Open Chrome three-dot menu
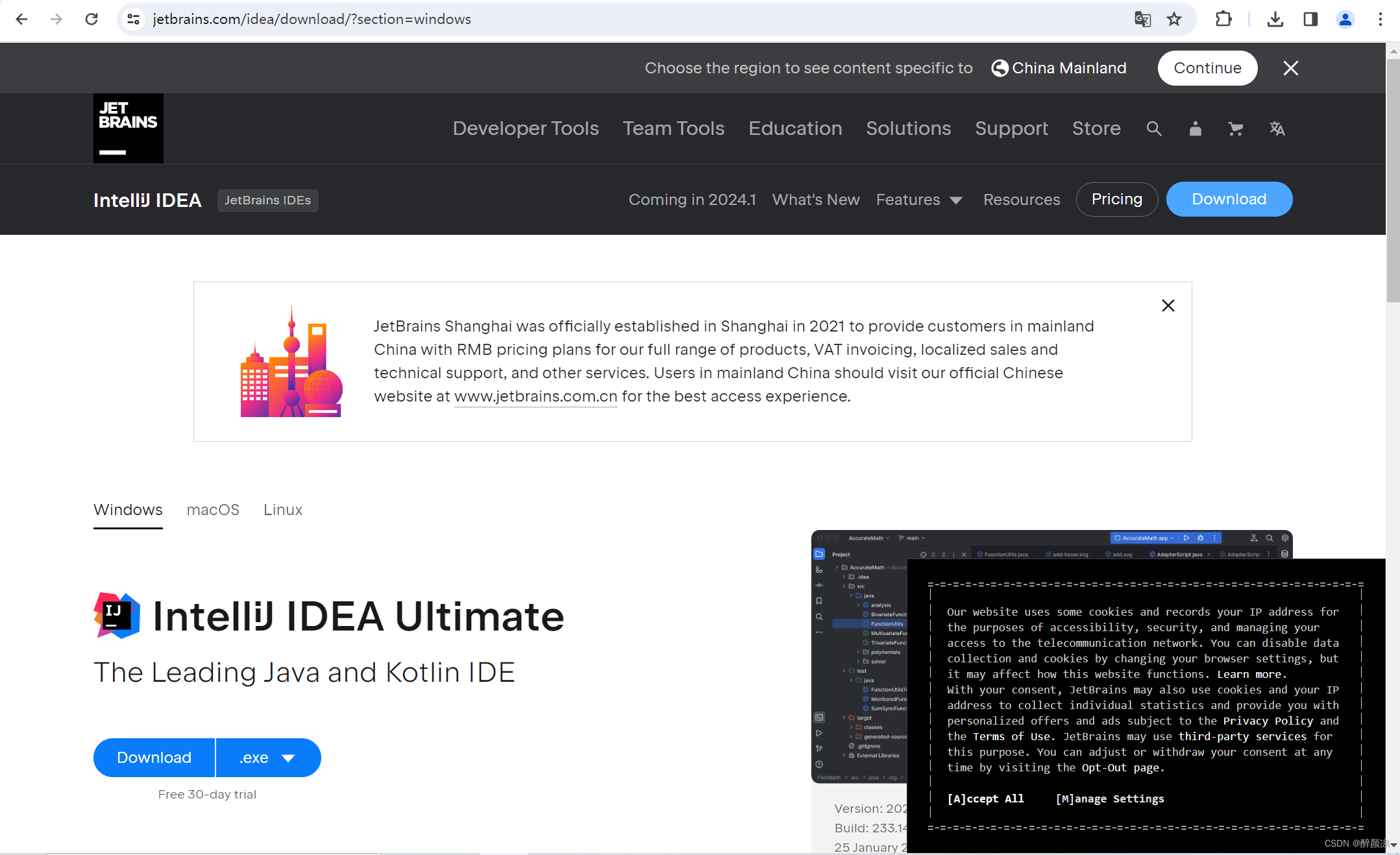This screenshot has height=855, width=1400. coord(1381,19)
